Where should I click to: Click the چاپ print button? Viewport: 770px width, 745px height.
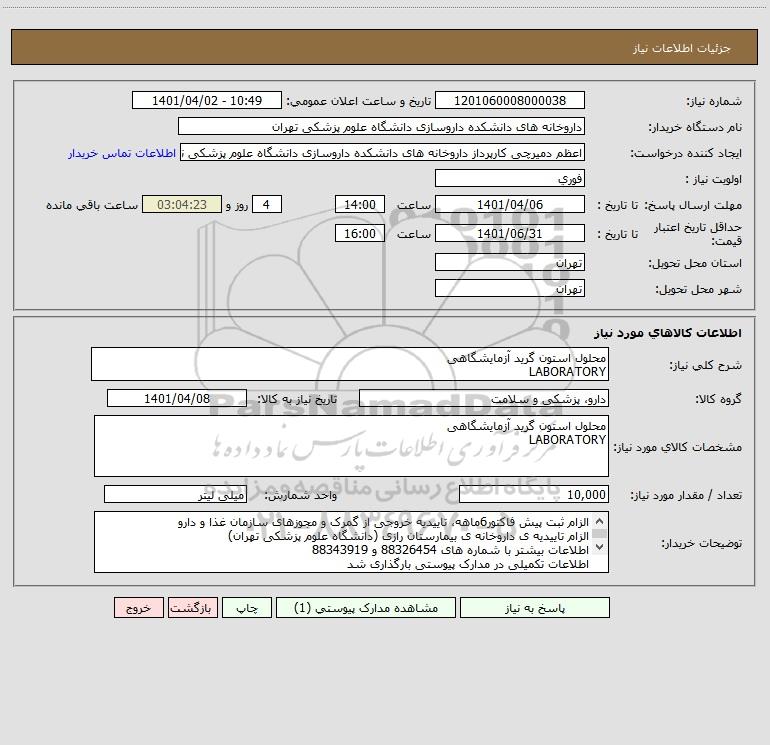(x=247, y=608)
